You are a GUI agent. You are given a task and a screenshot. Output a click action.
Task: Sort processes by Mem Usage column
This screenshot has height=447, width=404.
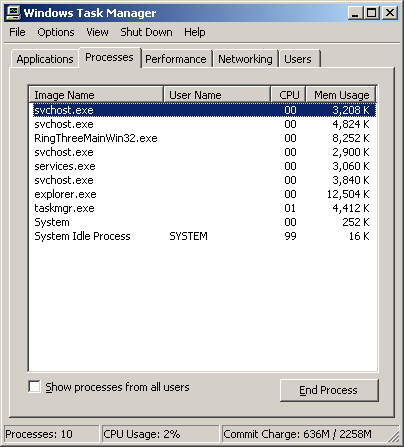341,95
